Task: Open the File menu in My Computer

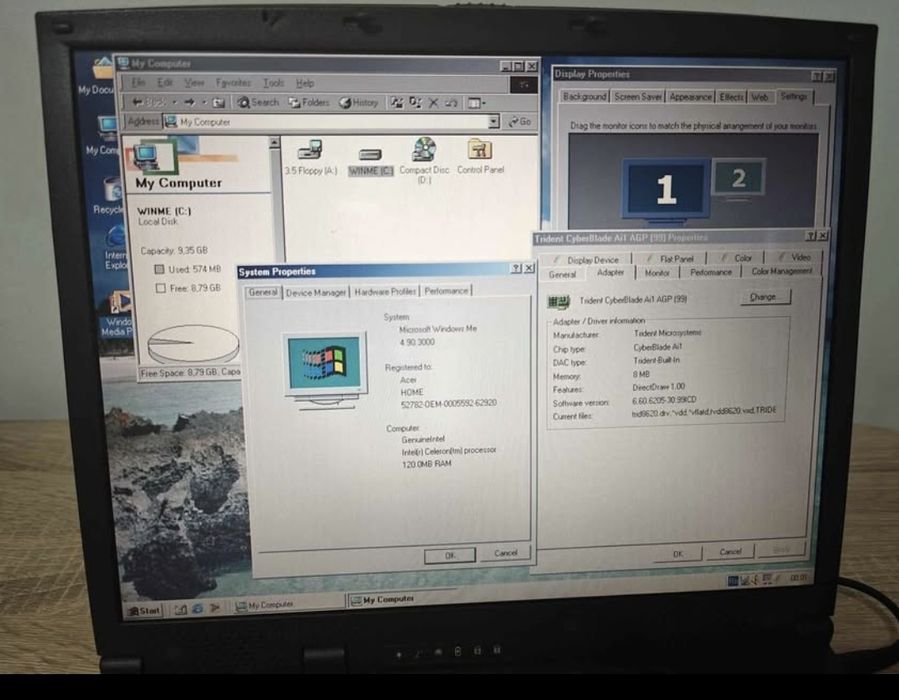Action: click(138, 83)
